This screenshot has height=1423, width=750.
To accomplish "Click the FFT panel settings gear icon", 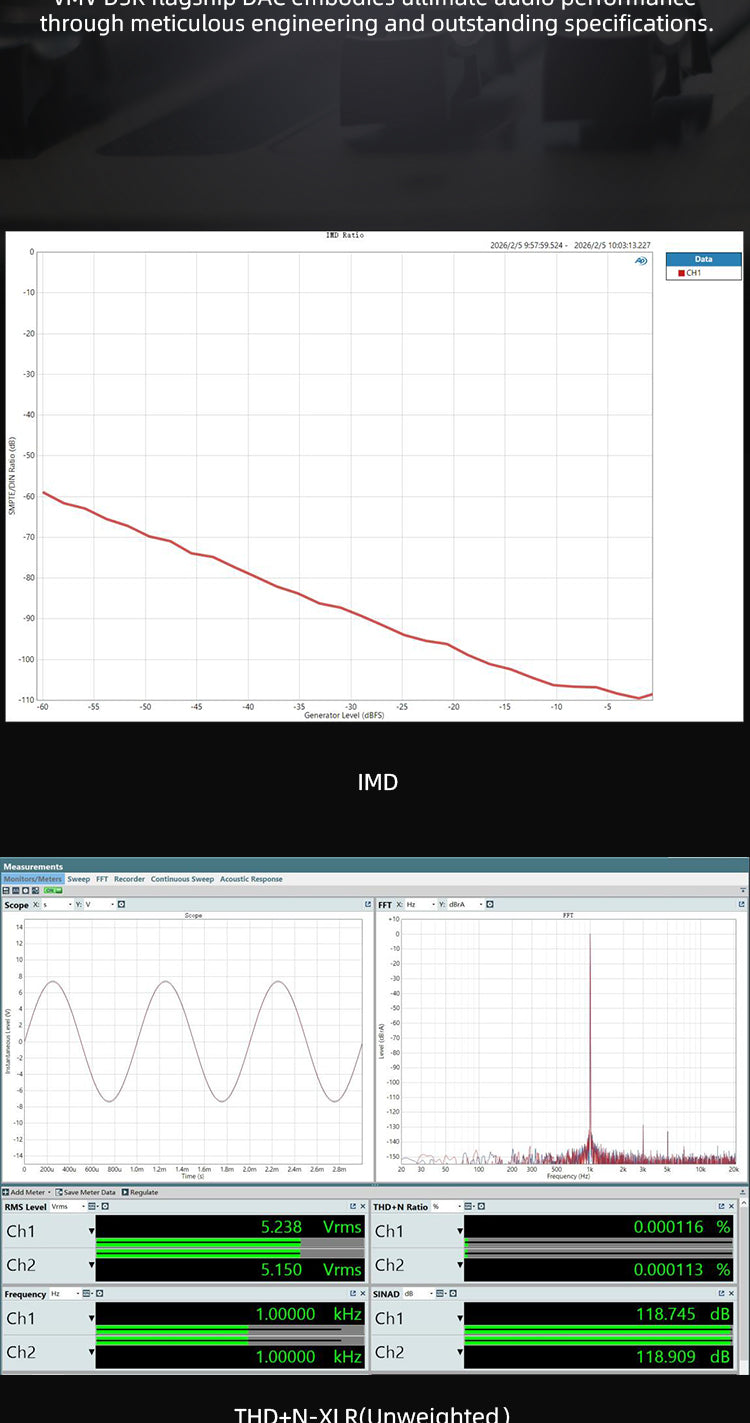I will click(487, 905).
